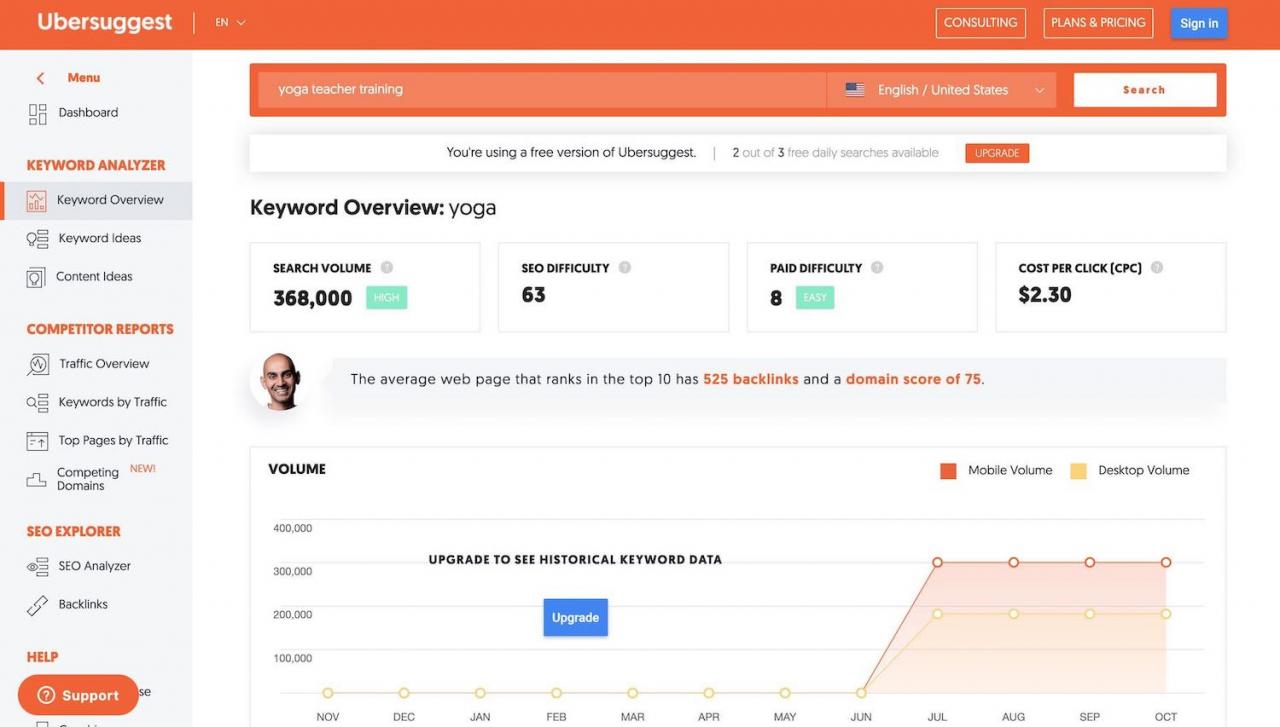Open PLANS & PRICING
1280x727 pixels.
coord(1098,23)
